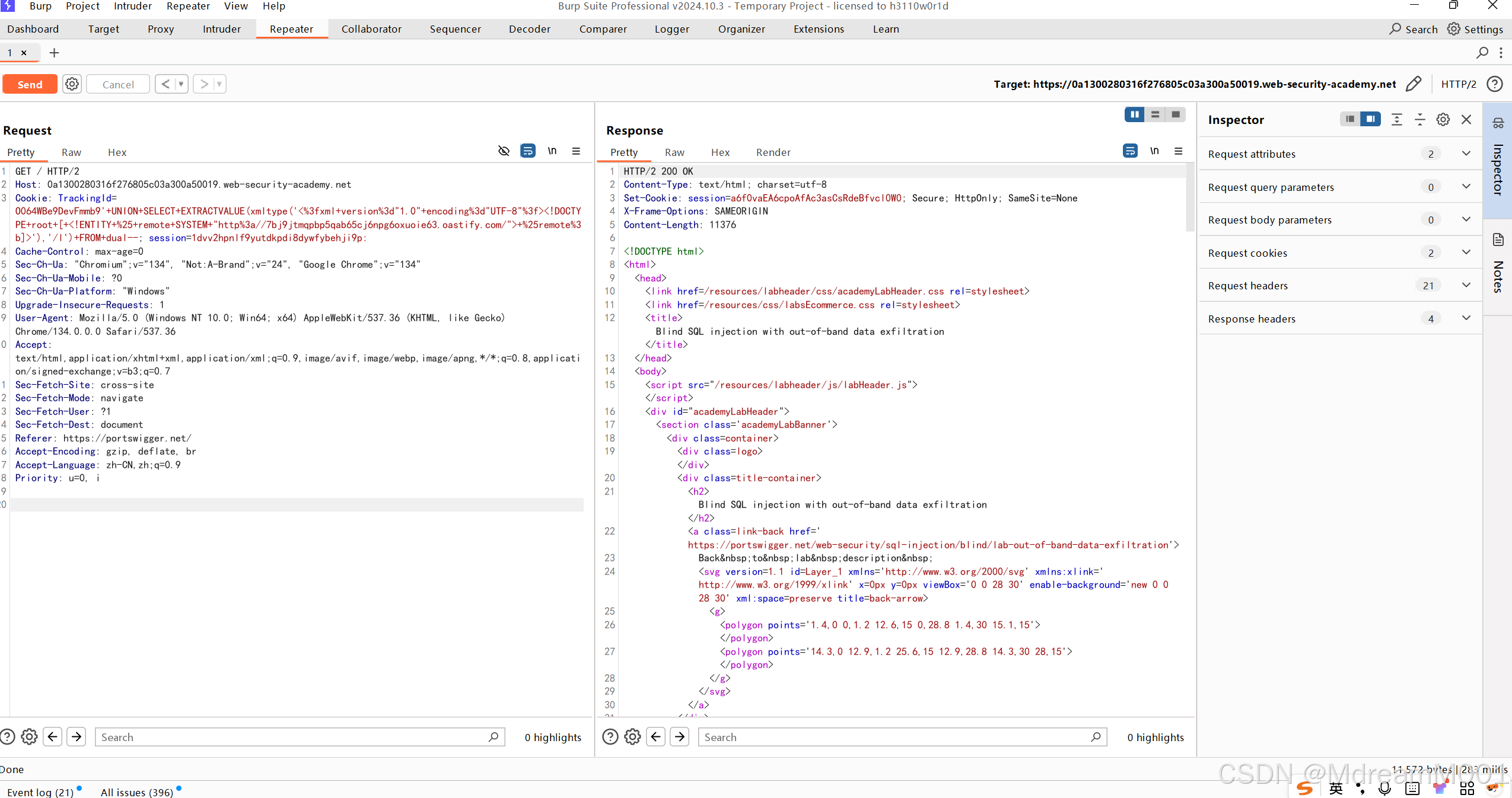Toggle show newline characters in Response panel
1512x798 pixels.
[x=1154, y=151]
